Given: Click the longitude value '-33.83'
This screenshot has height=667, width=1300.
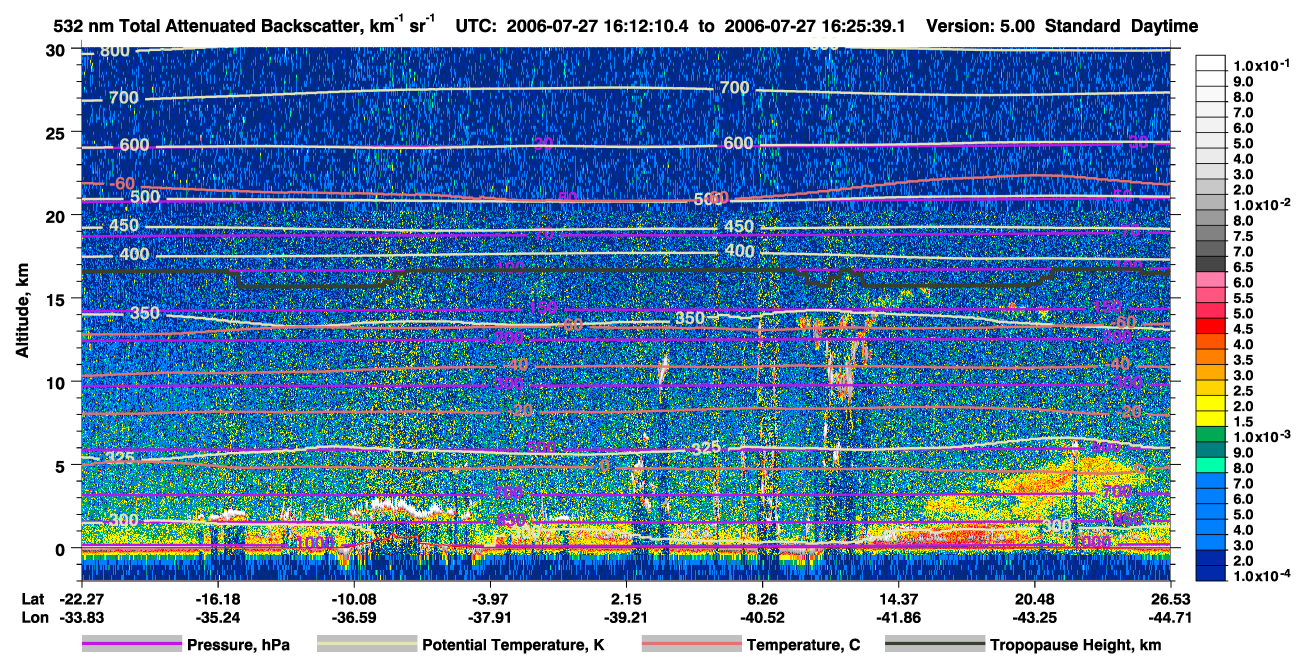Looking at the screenshot, I should [x=81, y=617].
